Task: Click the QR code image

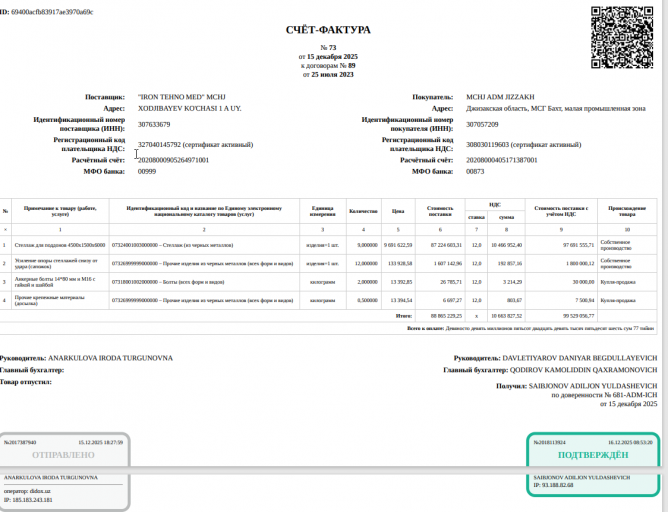Action: pos(622,37)
